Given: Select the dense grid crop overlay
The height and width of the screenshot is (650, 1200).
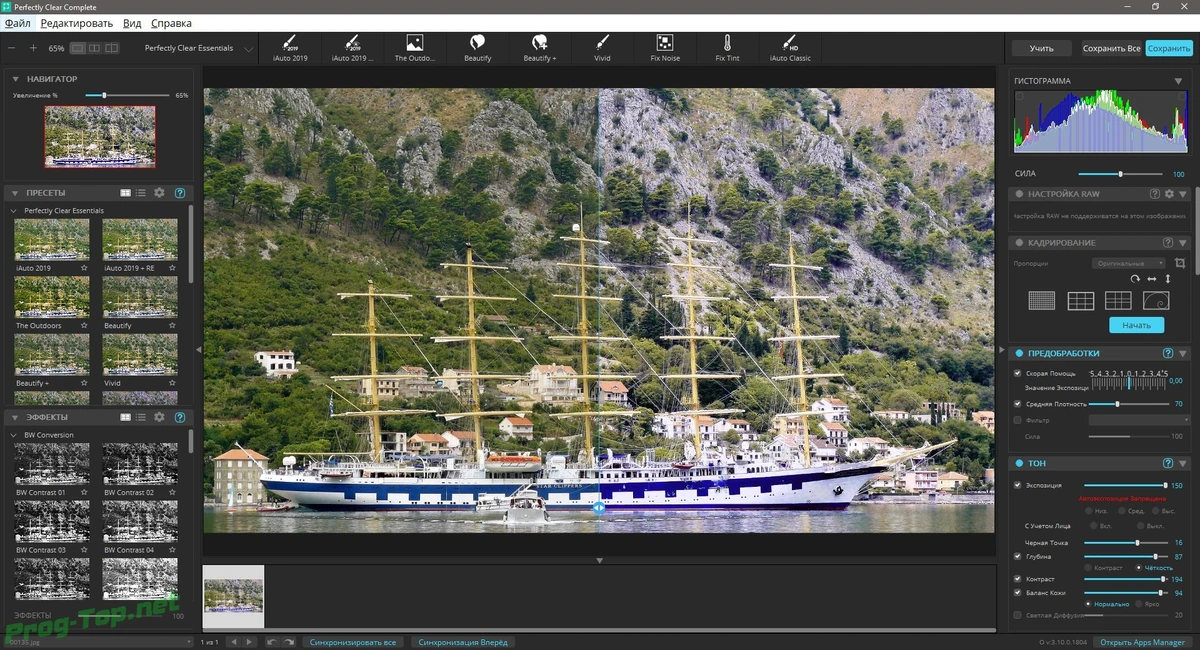Looking at the screenshot, I should (1042, 301).
